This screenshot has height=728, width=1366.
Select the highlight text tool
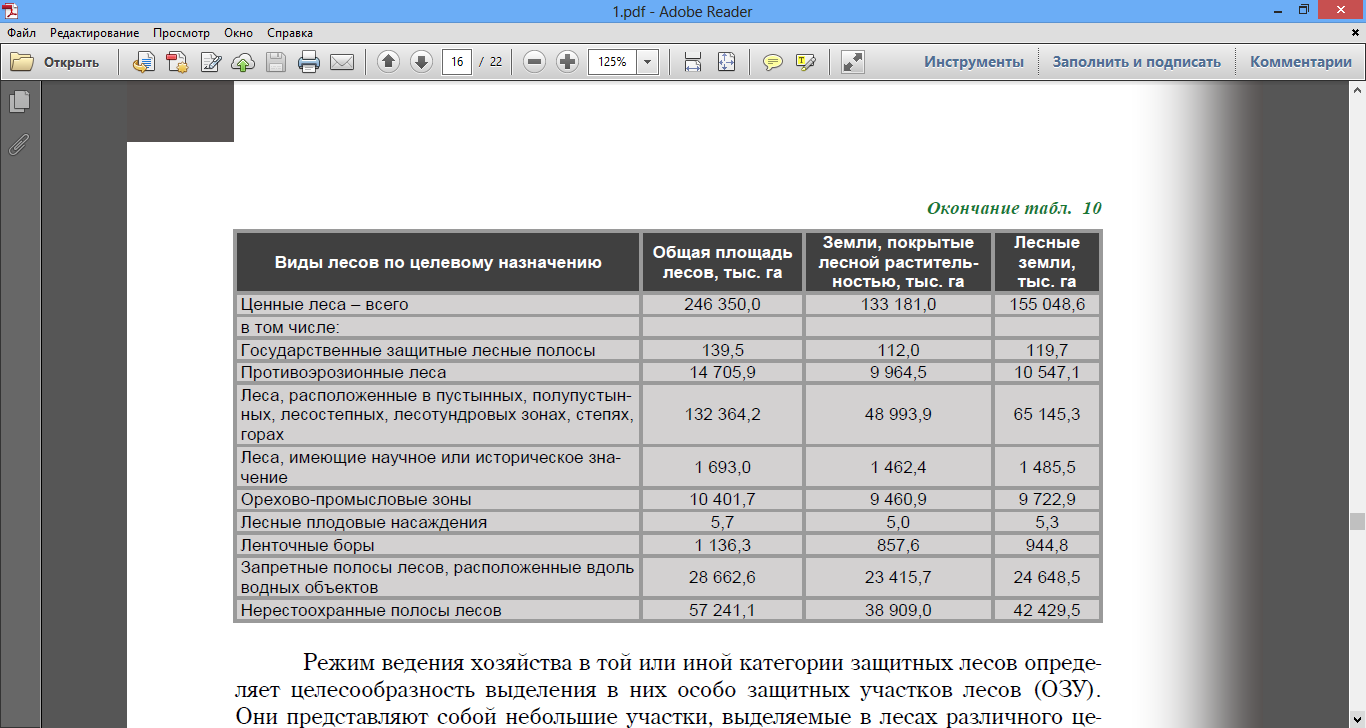pos(806,62)
